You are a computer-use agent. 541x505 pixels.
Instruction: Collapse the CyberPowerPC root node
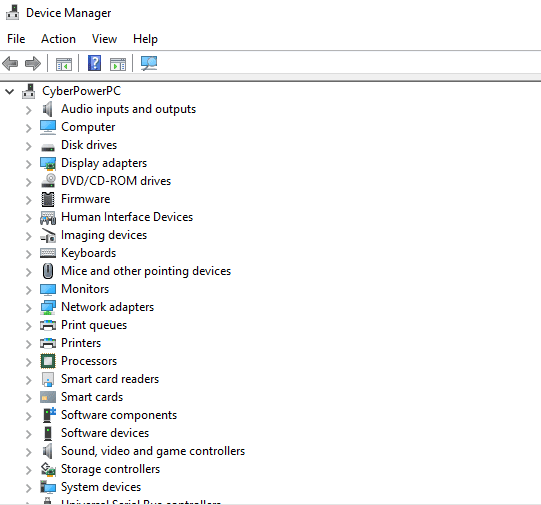tap(10, 92)
